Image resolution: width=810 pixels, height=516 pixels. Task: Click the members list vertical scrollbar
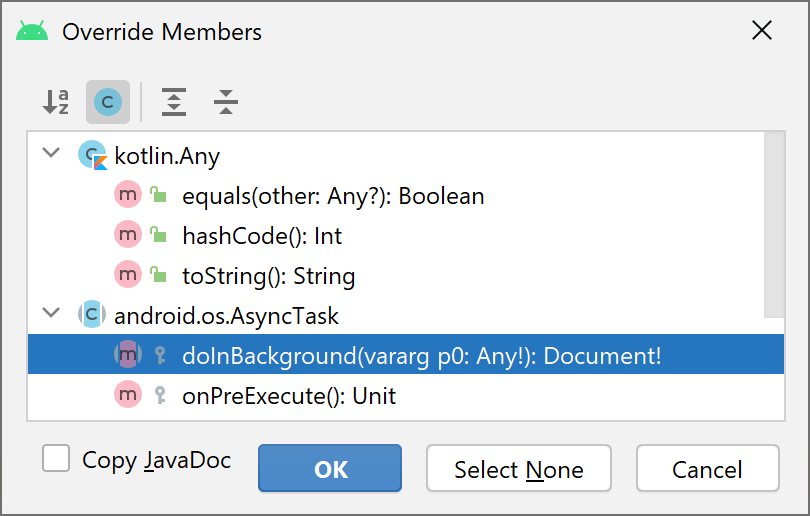click(774, 225)
